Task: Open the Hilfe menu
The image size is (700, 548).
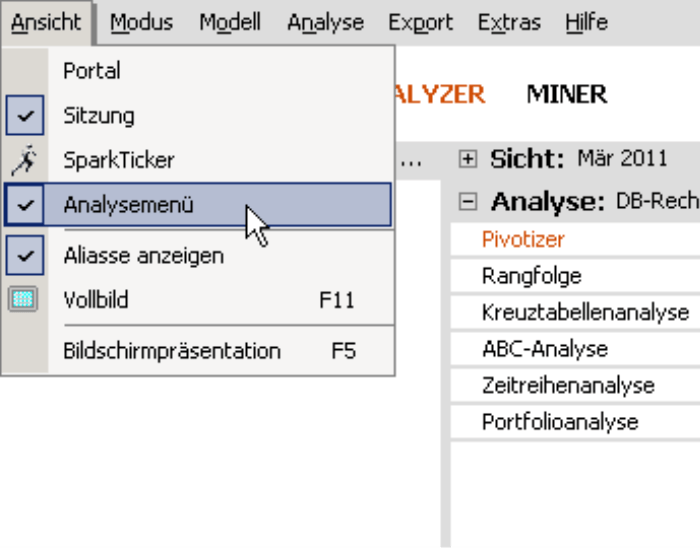Action: pos(586,22)
